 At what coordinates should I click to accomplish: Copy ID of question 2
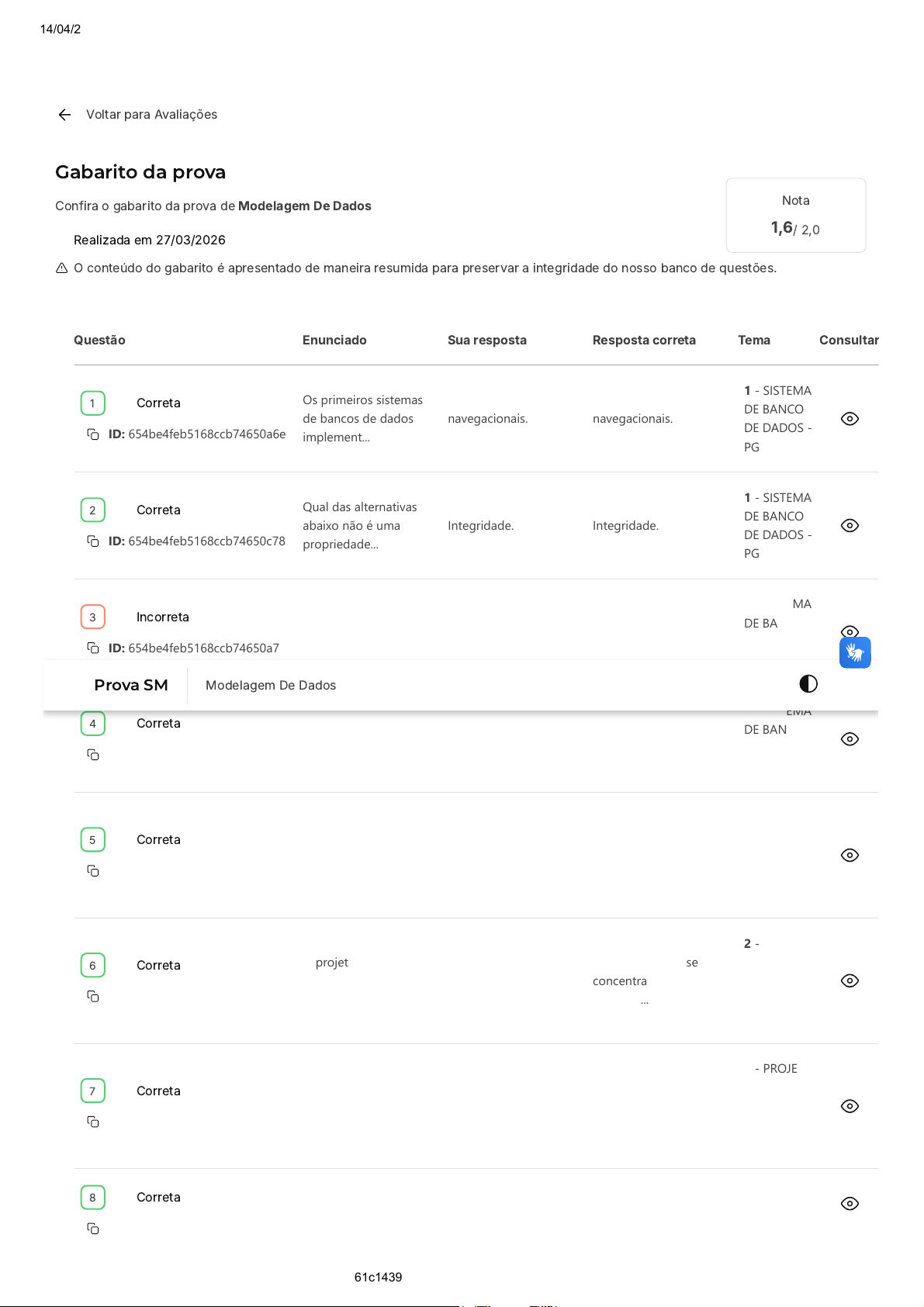[x=93, y=541]
